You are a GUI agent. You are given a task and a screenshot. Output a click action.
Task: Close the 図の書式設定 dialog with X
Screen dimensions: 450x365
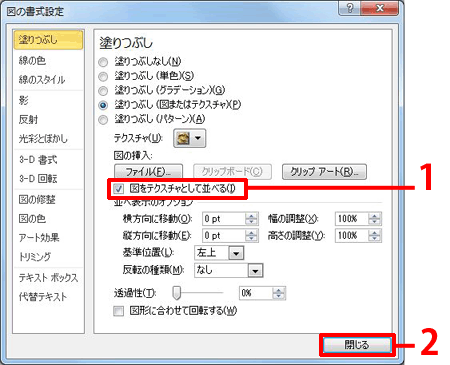tap(379, 8)
